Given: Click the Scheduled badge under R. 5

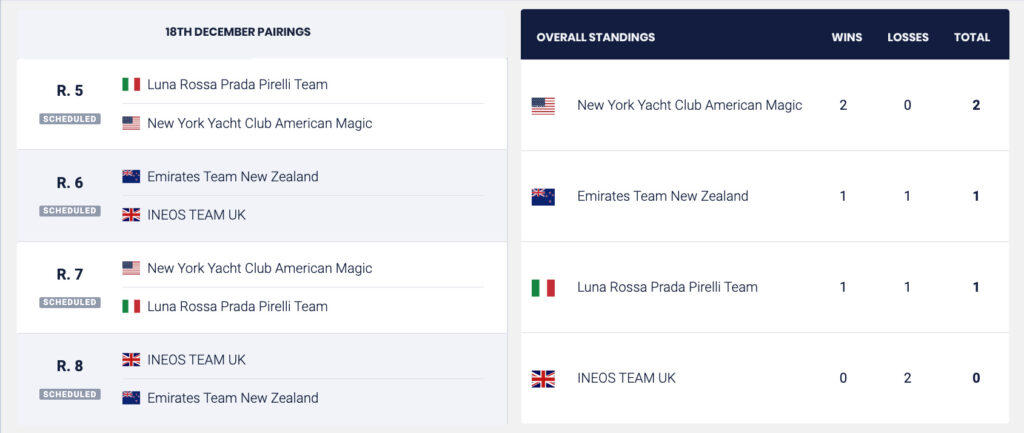Looking at the screenshot, I should coord(70,119).
